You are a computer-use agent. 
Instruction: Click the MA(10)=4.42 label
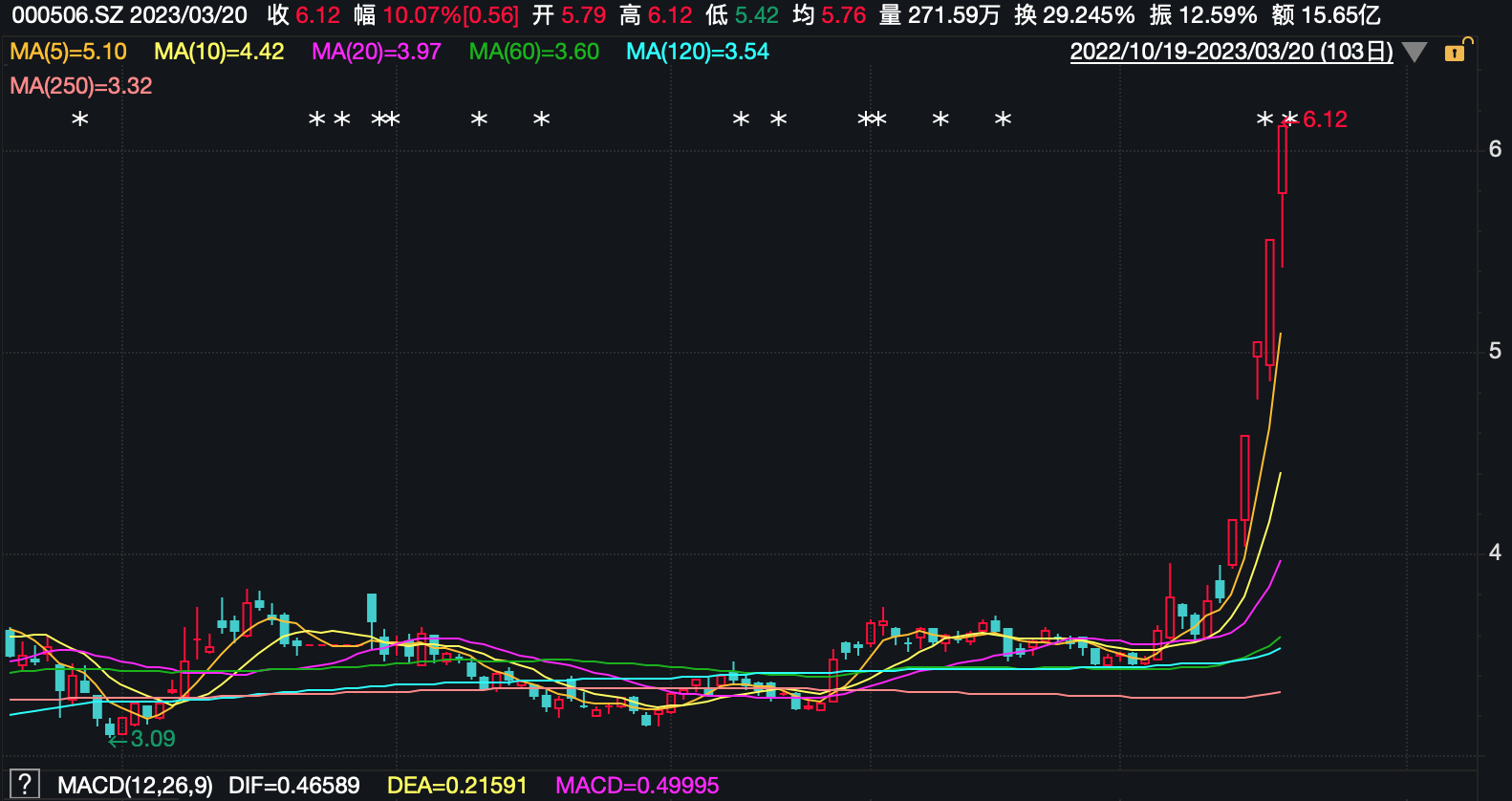pos(219,52)
